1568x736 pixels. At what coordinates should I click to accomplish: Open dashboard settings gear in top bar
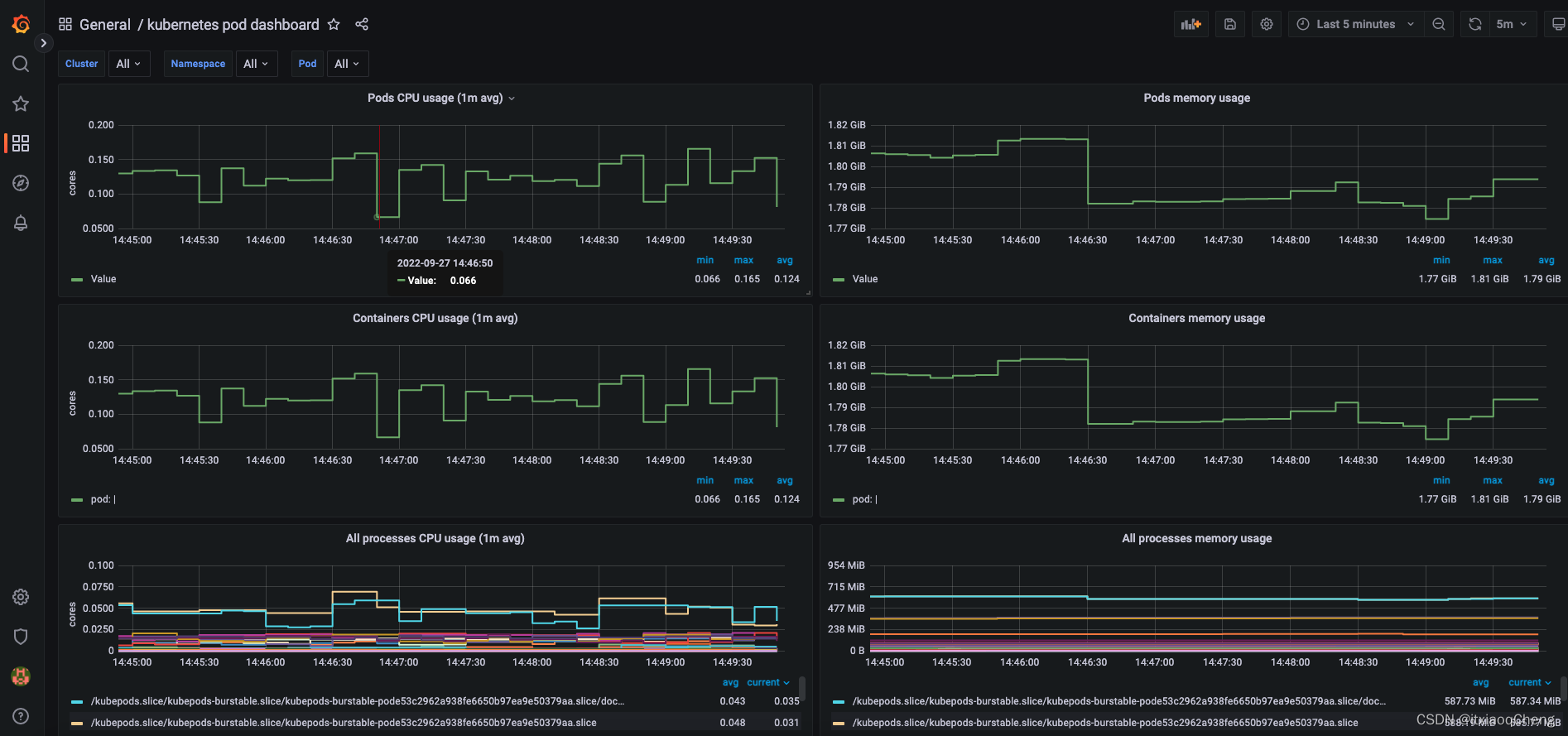coord(1267,24)
